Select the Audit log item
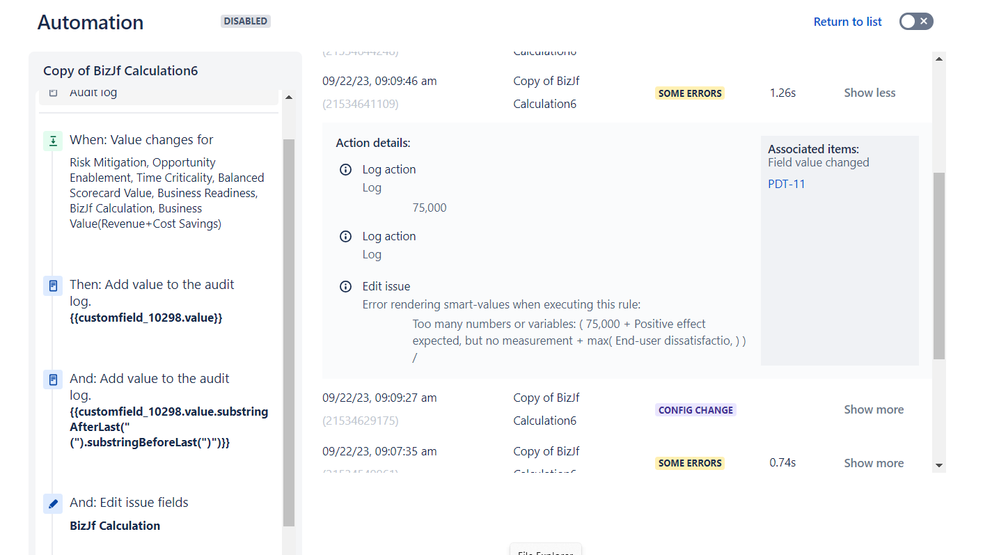 [159, 93]
